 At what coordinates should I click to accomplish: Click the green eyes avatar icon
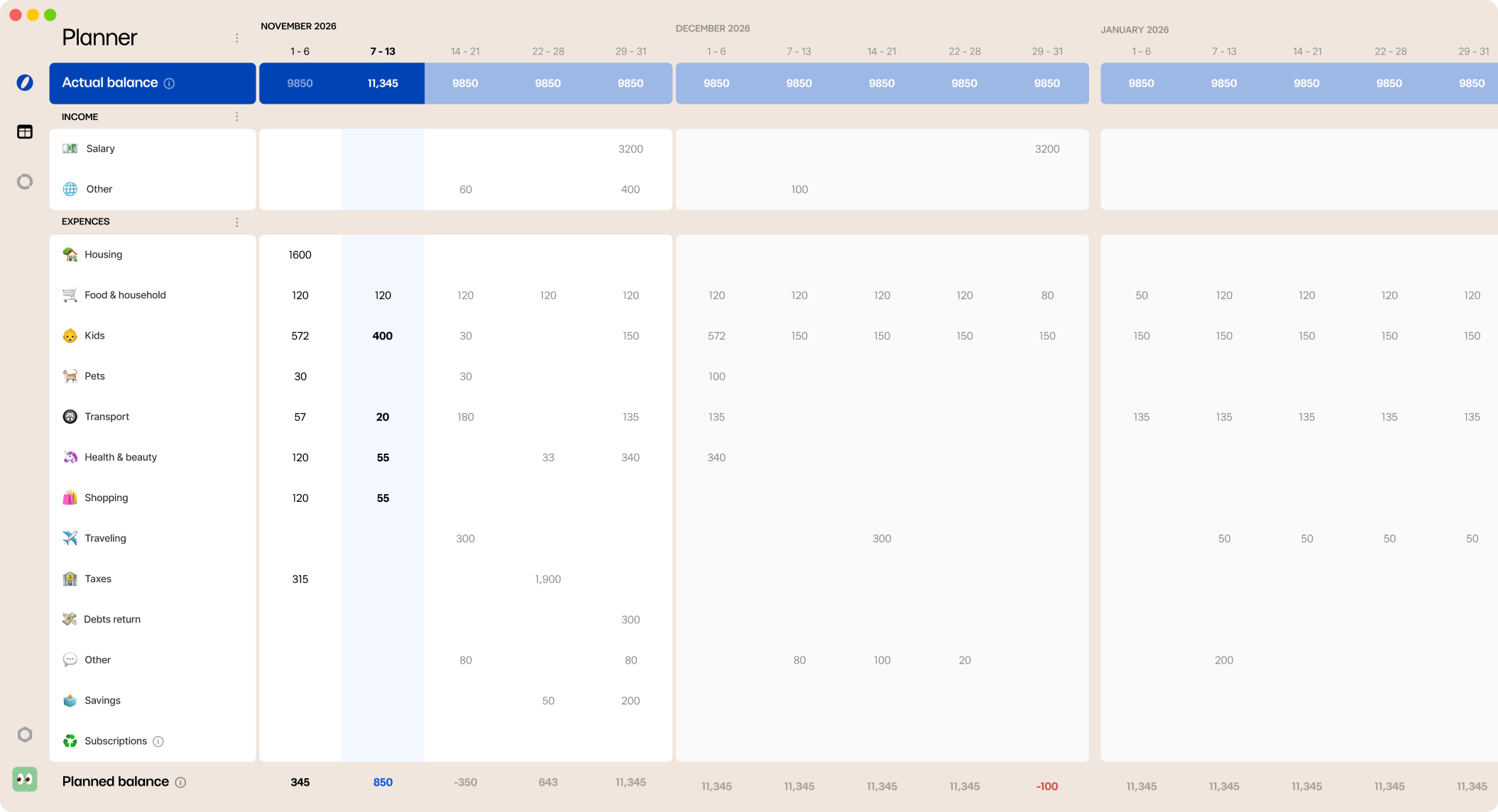click(x=25, y=779)
